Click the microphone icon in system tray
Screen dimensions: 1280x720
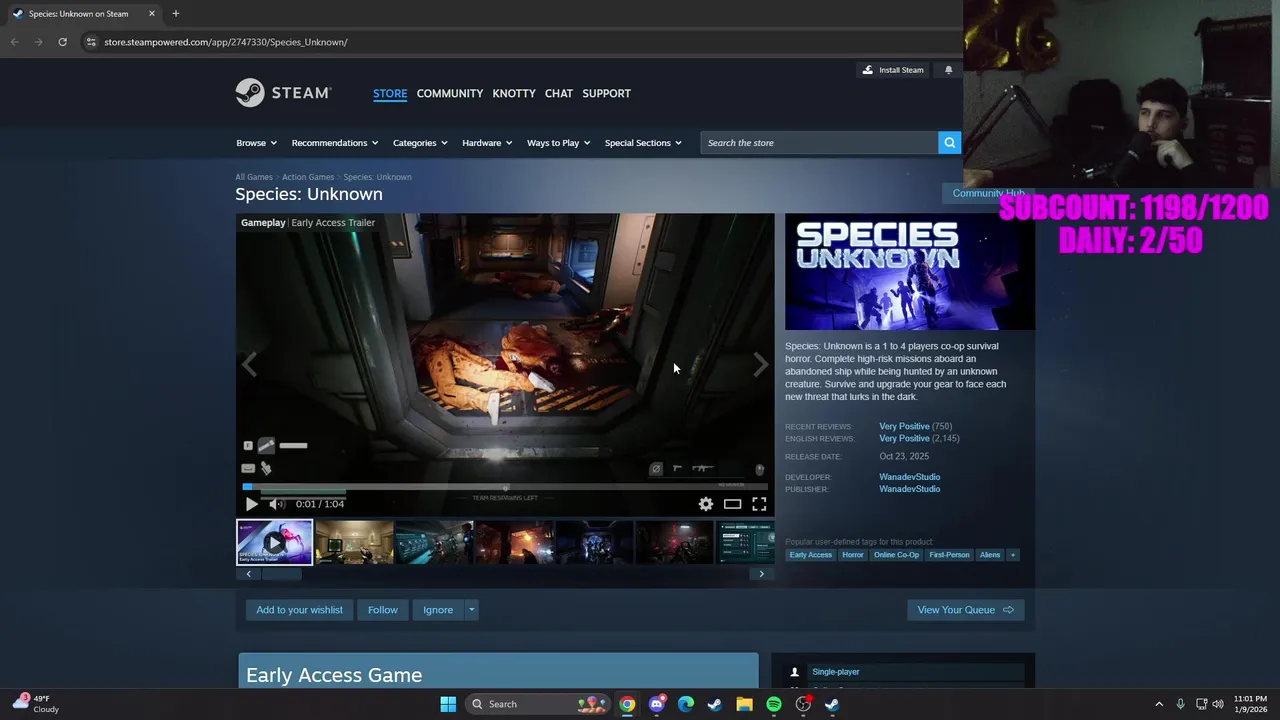coord(1181,704)
